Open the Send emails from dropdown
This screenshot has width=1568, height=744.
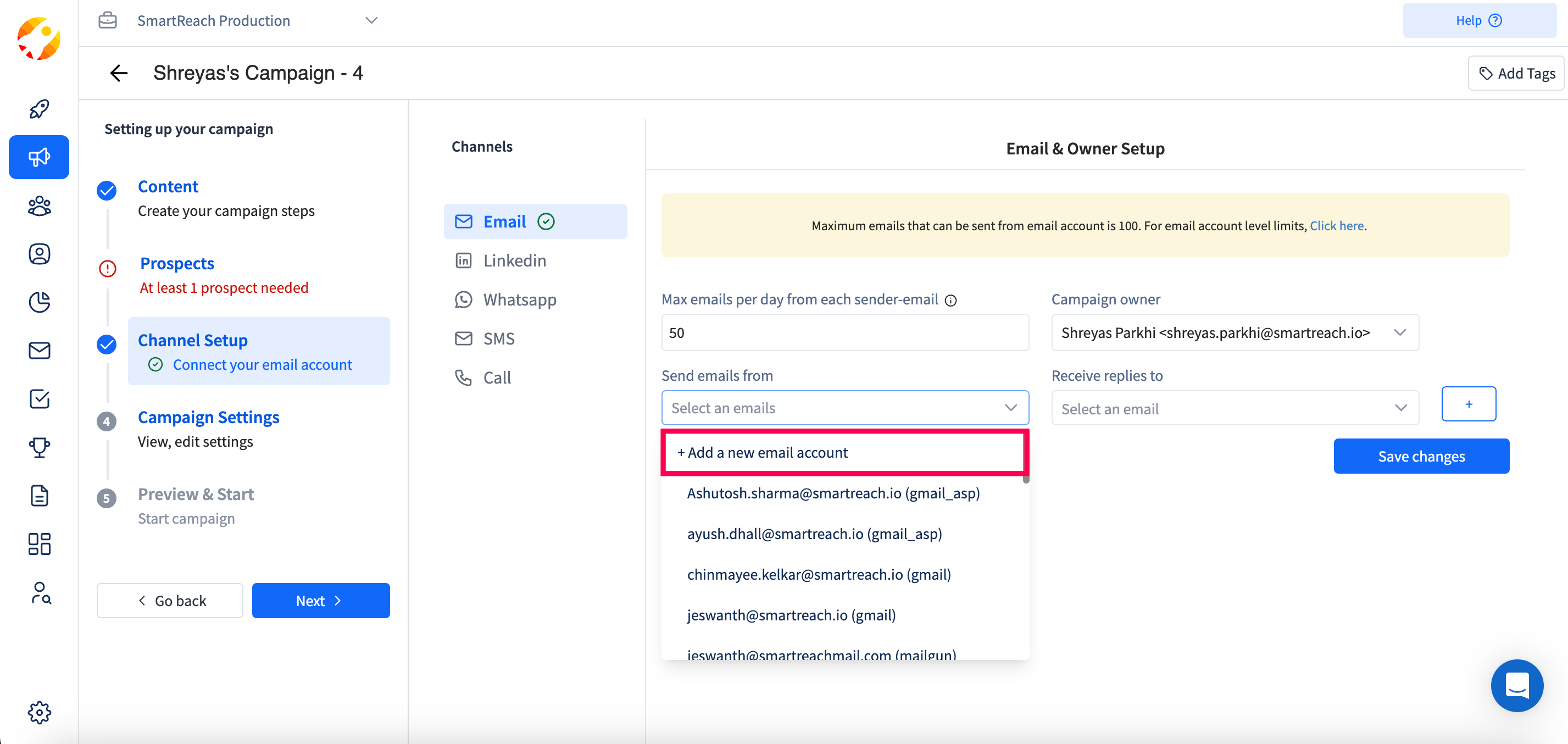coord(845,408)
